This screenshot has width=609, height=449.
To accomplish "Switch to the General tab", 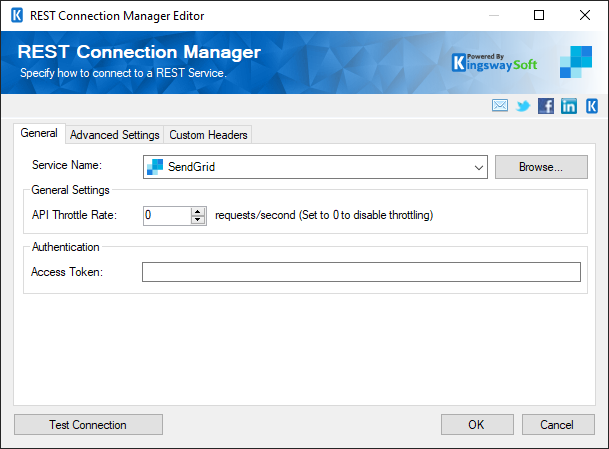I will pos(39,133).
